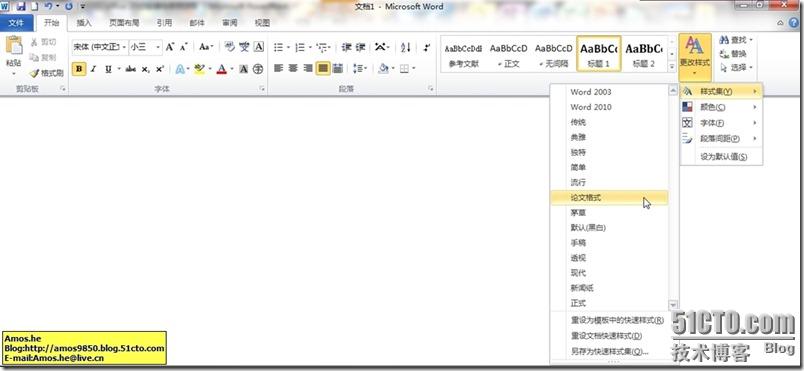Open the 字体(F) Fonts submenu
The width and height of the screenshot is (804, 371).
[x=721, y=123]
